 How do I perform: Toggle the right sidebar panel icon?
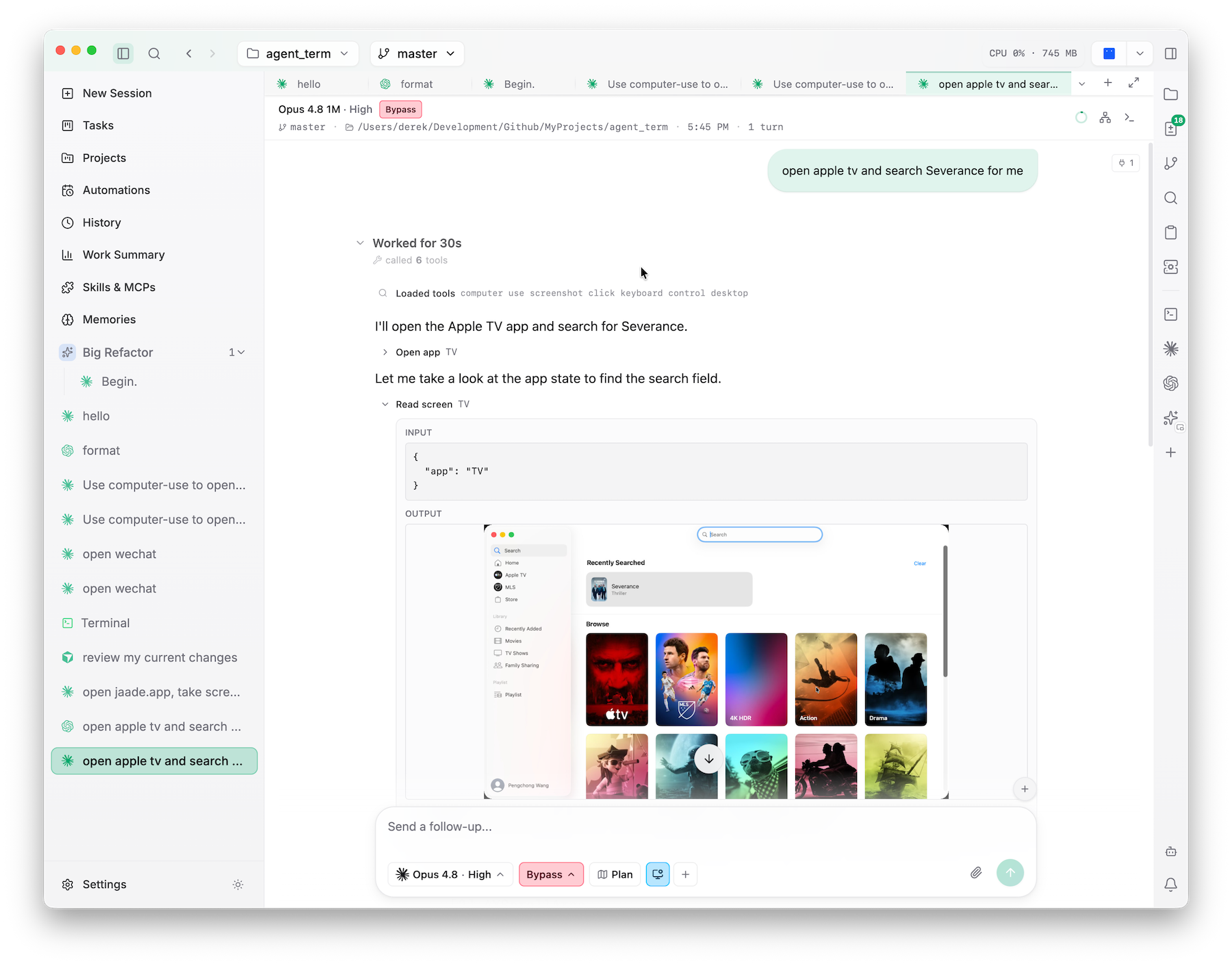click(1171, 53)
